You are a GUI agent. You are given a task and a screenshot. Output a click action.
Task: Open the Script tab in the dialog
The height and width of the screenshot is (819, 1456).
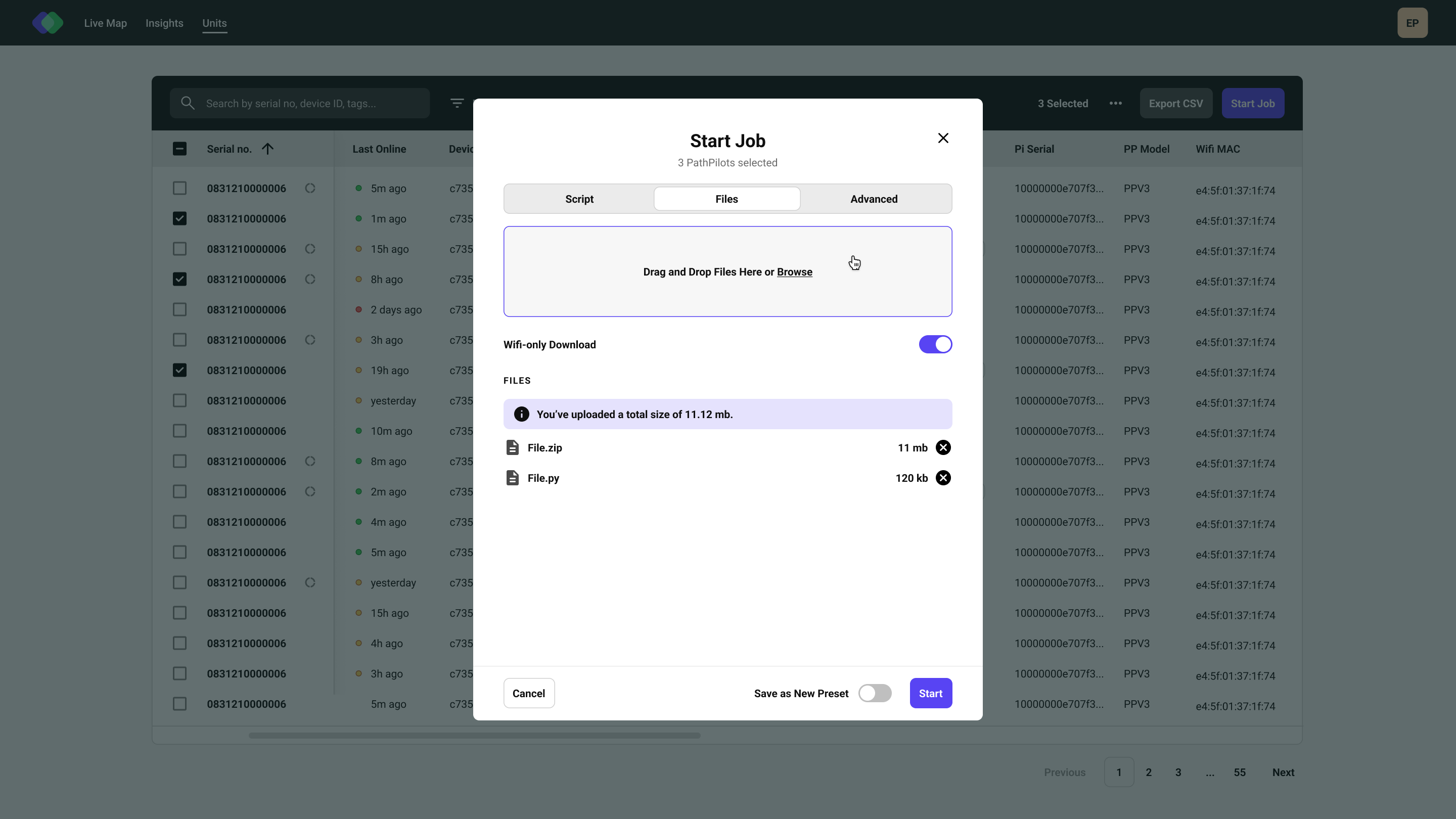pos(579,198)
